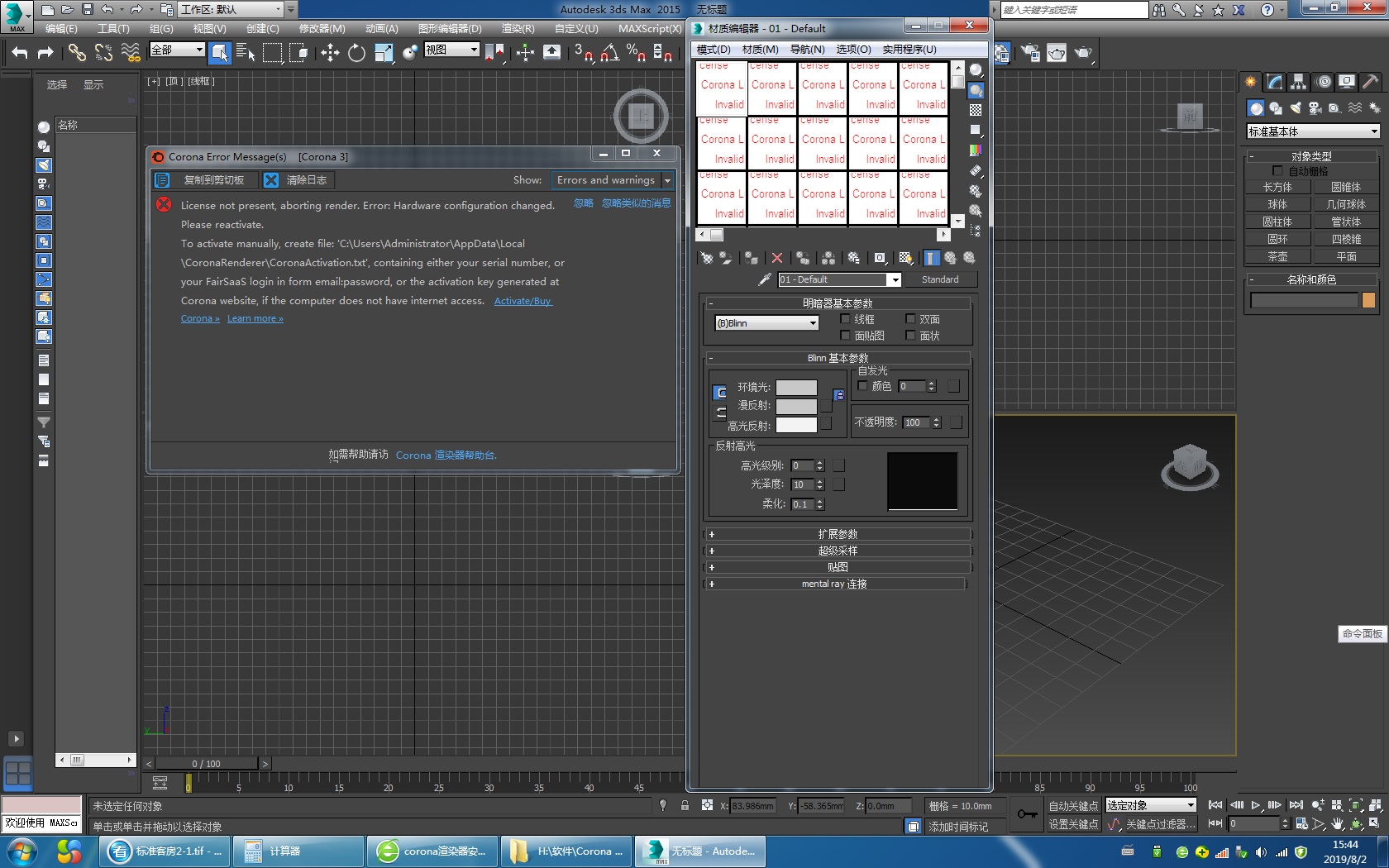
Task: Follow the Learn more » link
Action: 255,319
